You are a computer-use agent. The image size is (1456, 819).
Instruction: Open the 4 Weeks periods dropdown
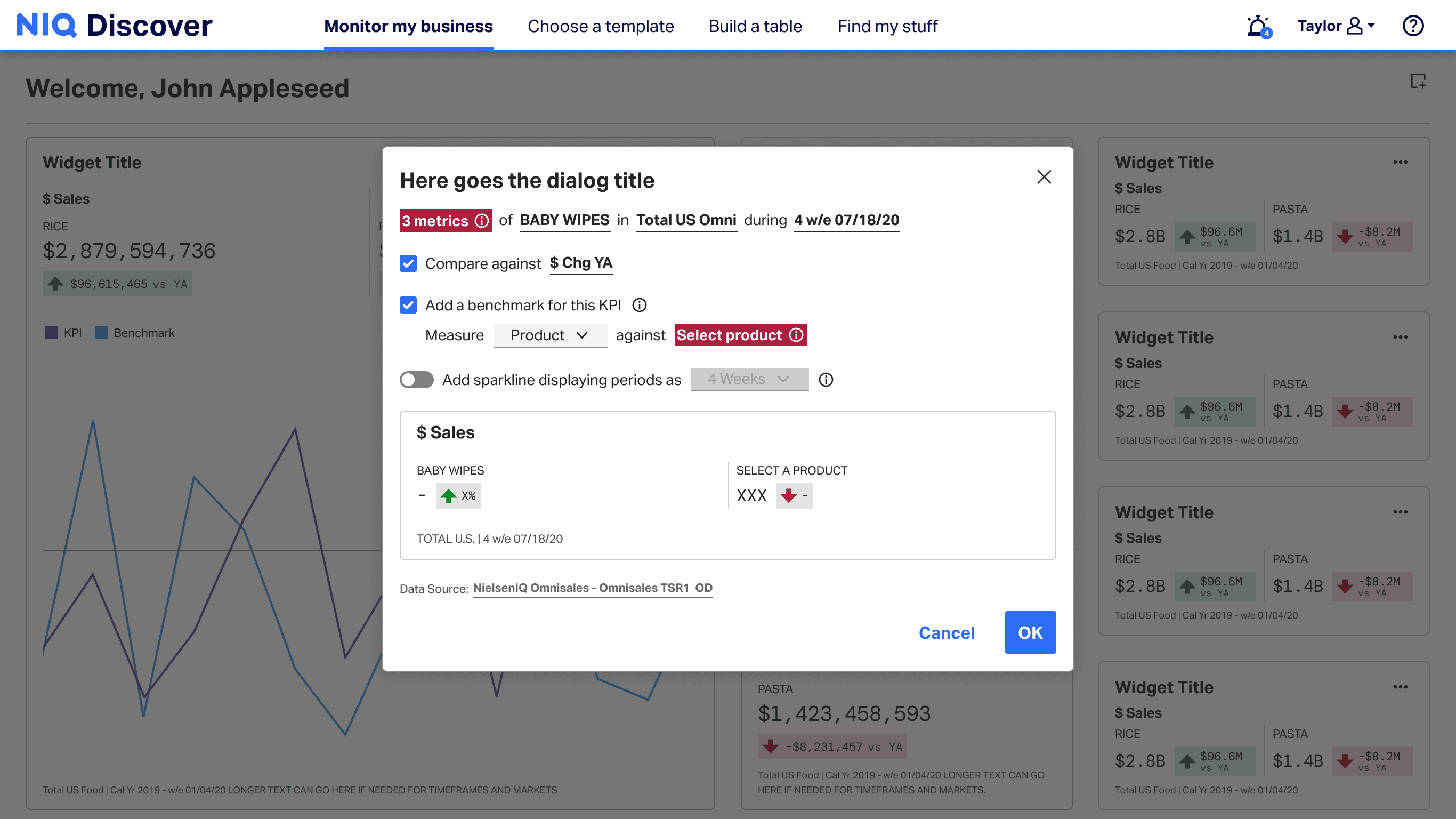[x=749, y=380]
